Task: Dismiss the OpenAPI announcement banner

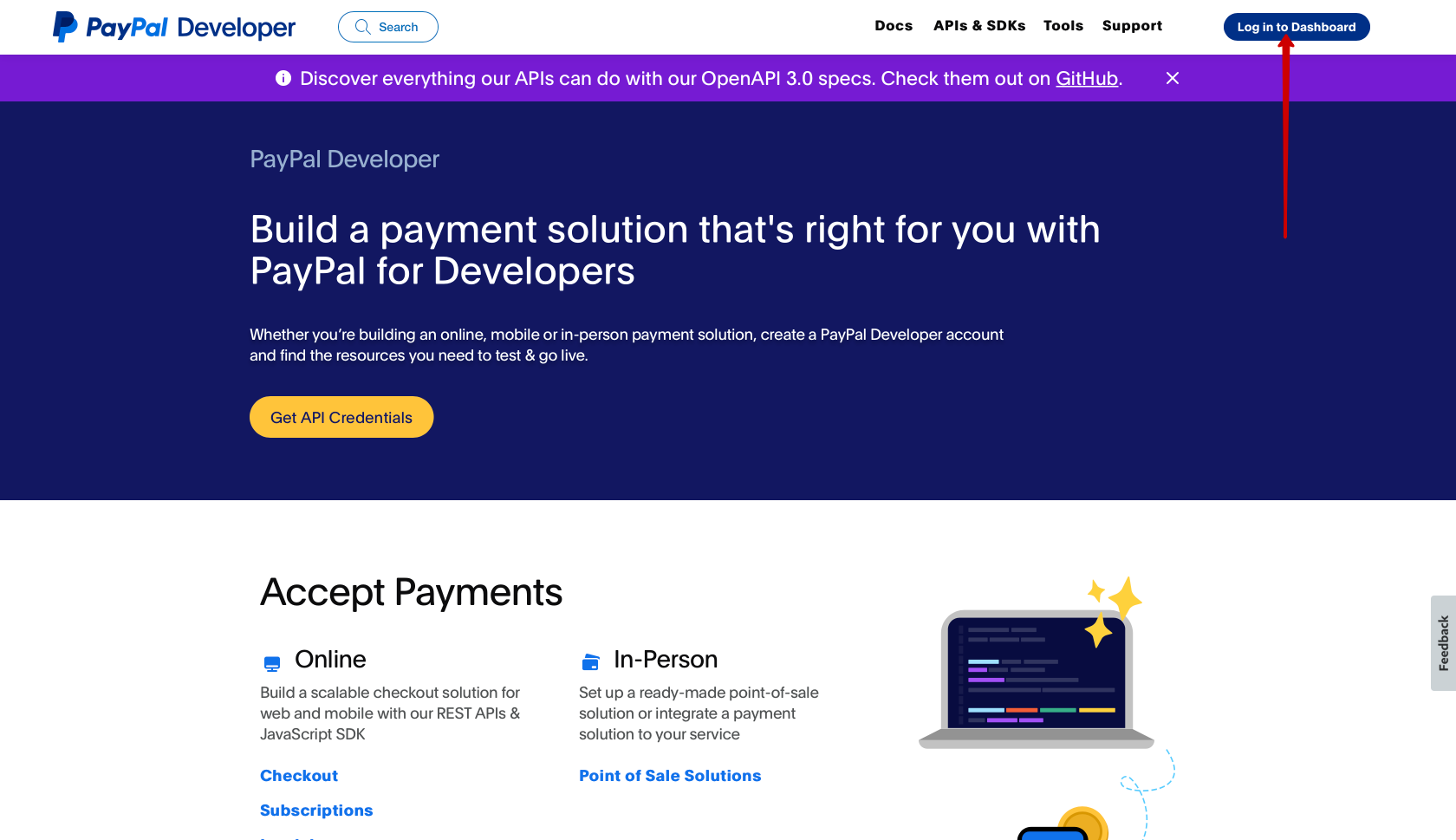Action: point(1173,78)
